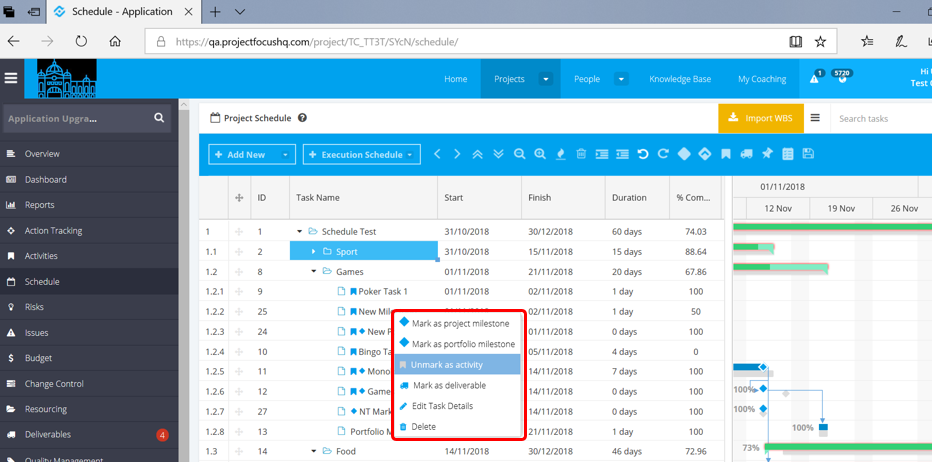Viewport: 932px width, 462px height.
Task: Indent the selected task
Action: point(602,154)
